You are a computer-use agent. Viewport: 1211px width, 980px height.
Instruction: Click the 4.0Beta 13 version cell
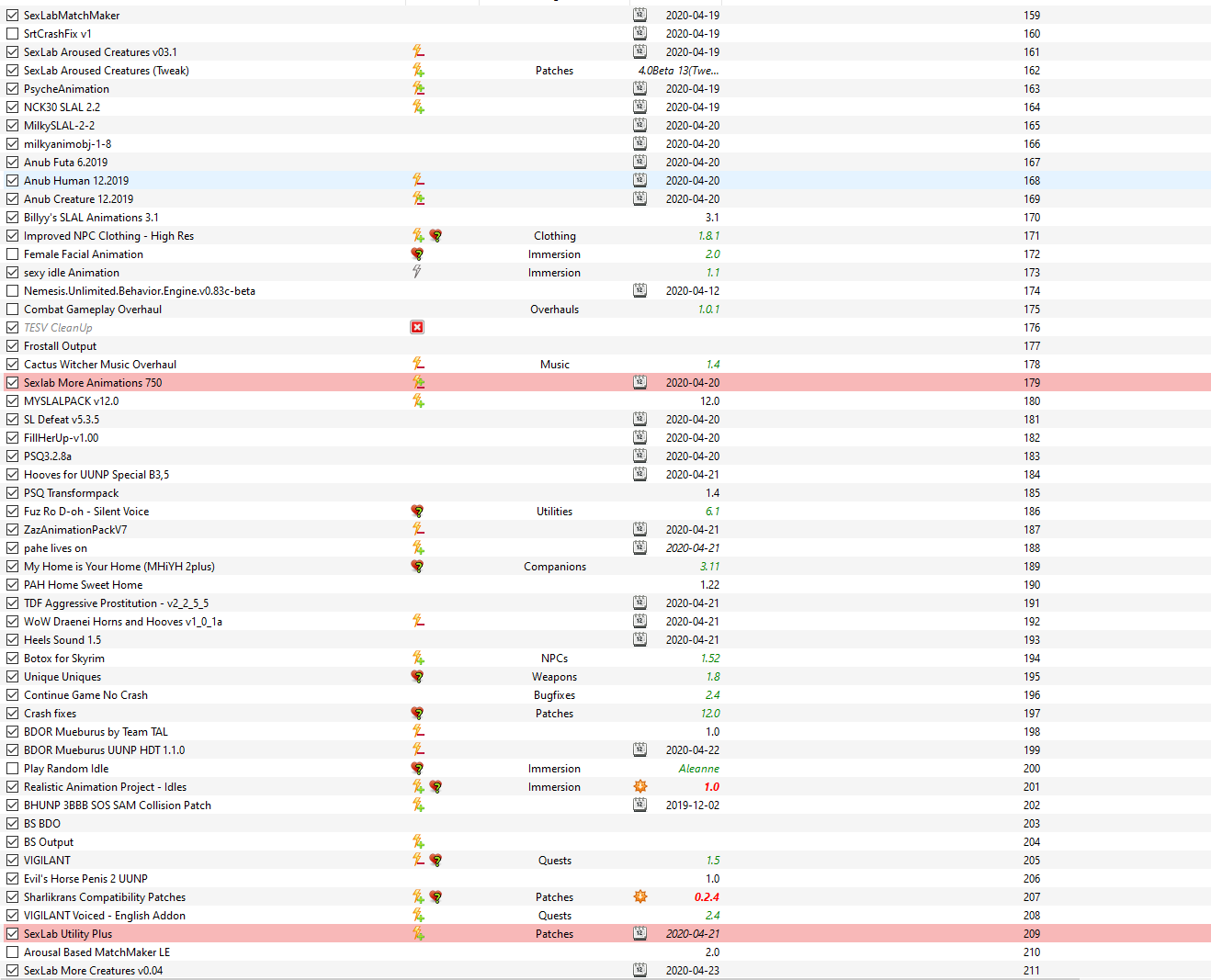pos(679,71)
